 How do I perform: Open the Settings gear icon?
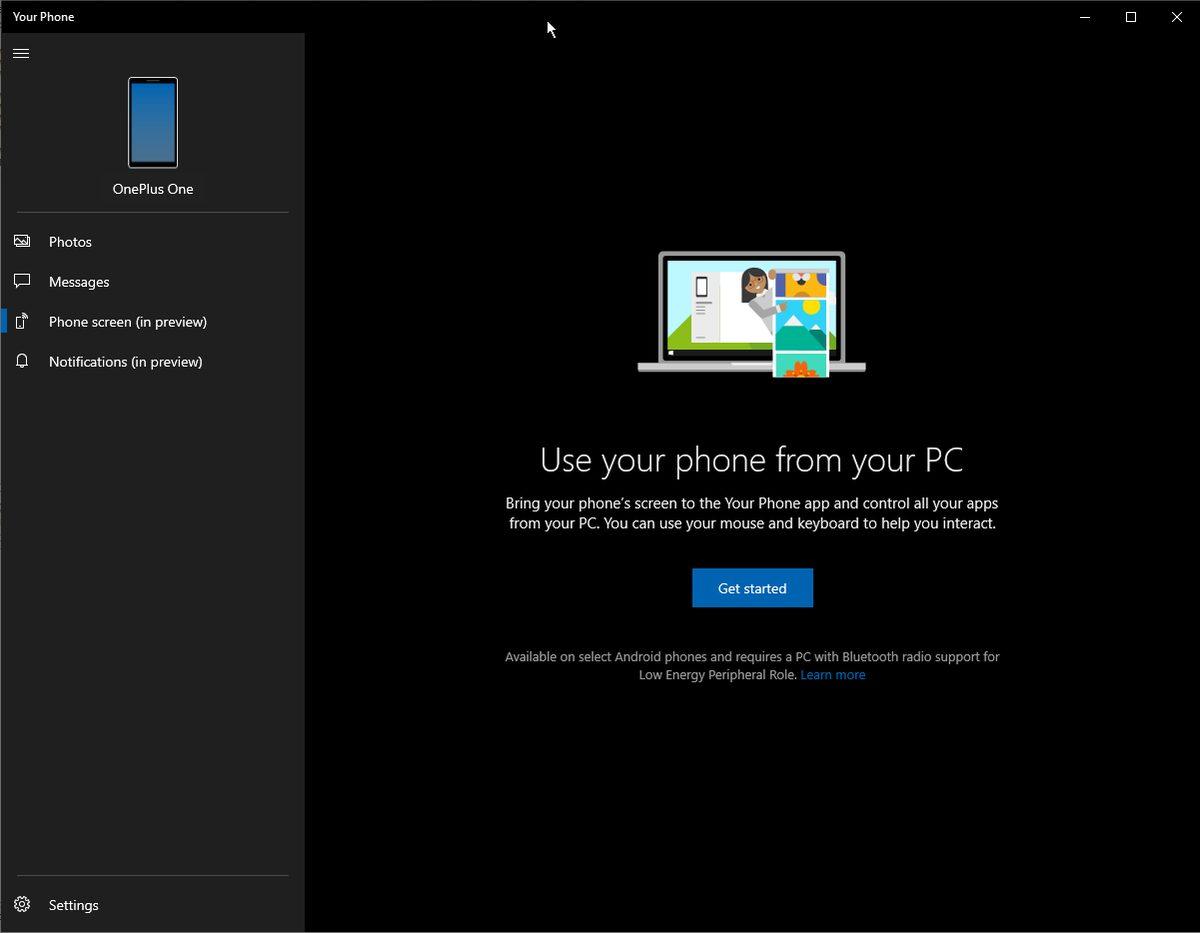(x=22, y=904)
